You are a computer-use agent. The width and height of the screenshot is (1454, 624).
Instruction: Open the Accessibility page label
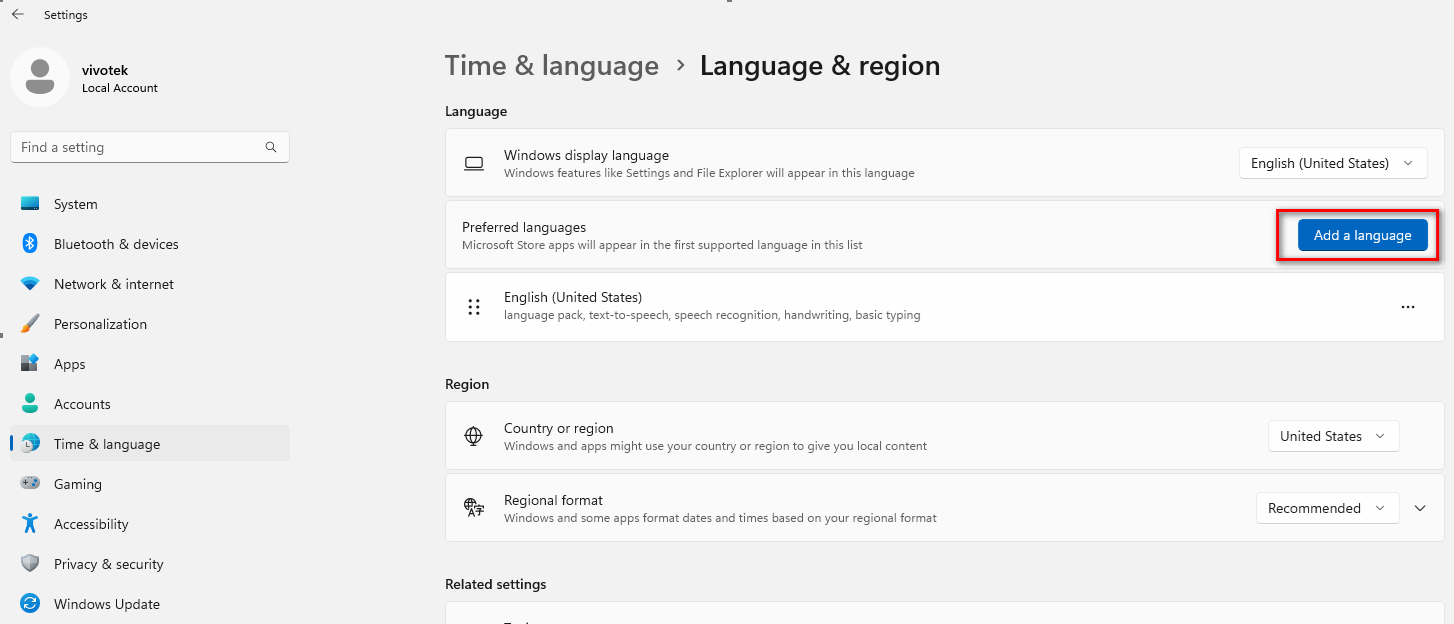pyautogui.click(x=91, y=524)
